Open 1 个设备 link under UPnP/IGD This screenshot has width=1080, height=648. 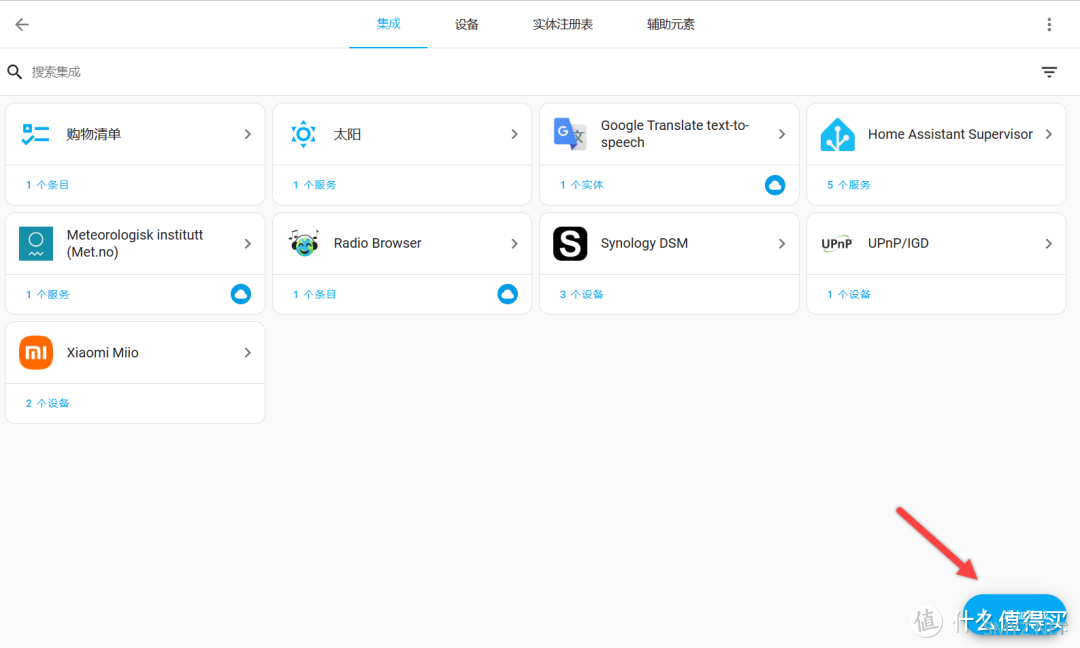[849, 294]
